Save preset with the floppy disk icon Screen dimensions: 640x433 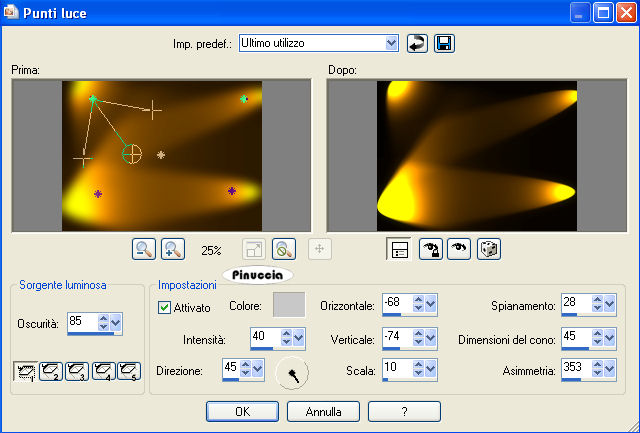444,43
